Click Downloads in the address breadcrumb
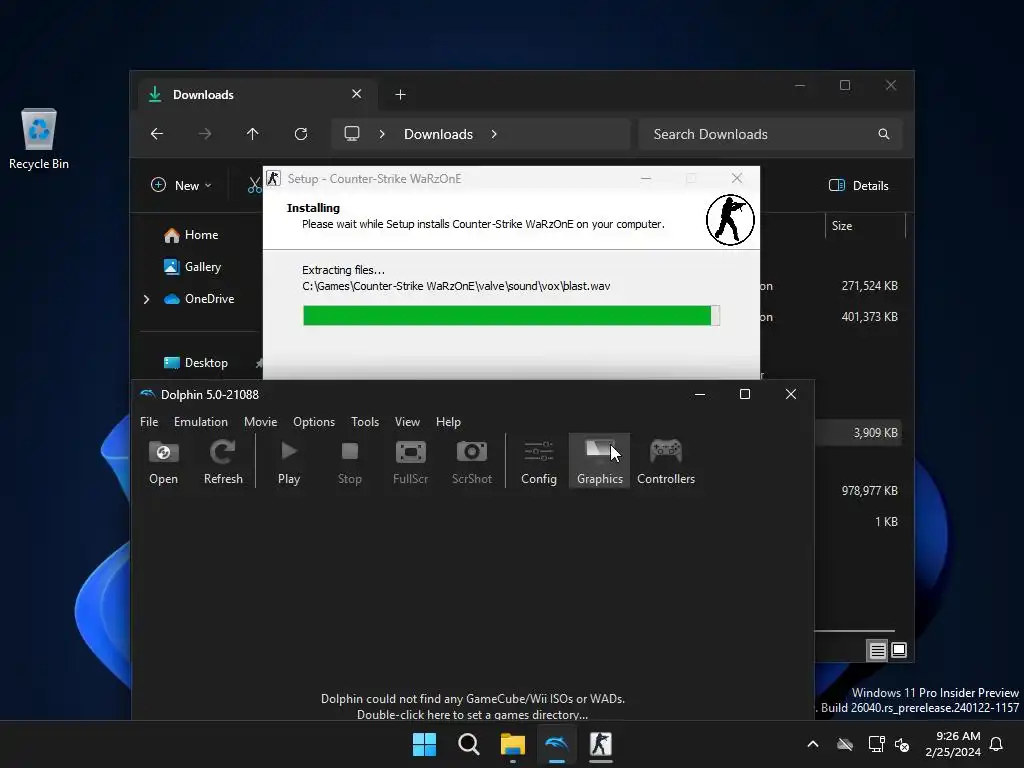This screenshot has width=1024, height=768. point(438,134)
